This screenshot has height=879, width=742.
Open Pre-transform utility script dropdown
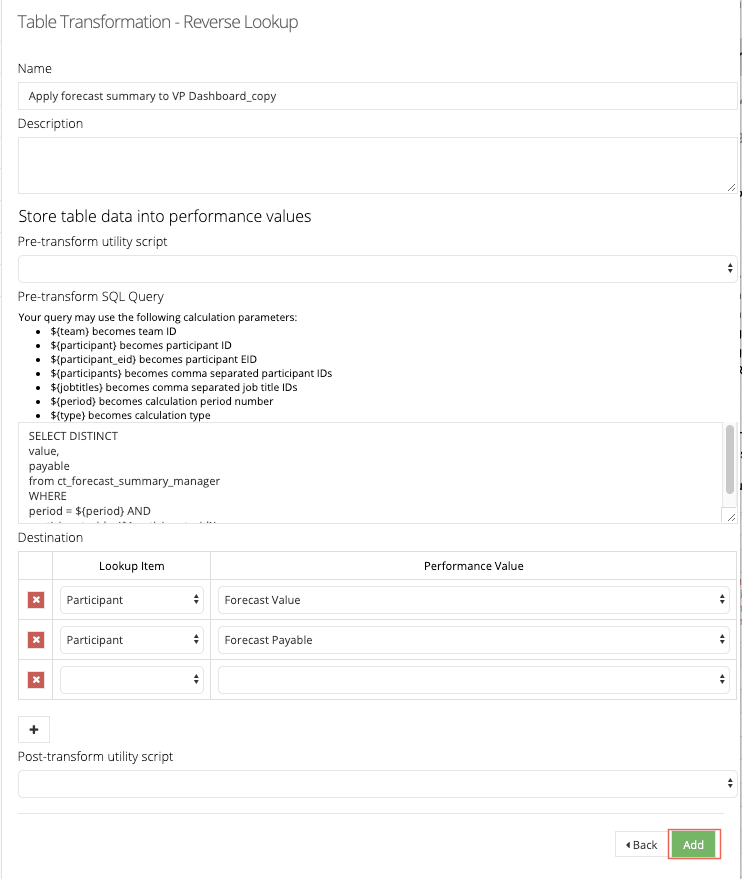point(377,269)
